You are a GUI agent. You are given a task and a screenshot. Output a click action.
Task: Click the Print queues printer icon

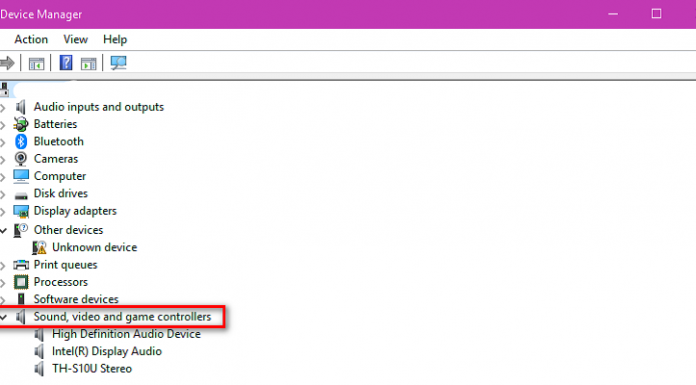[x=21, y=265]
